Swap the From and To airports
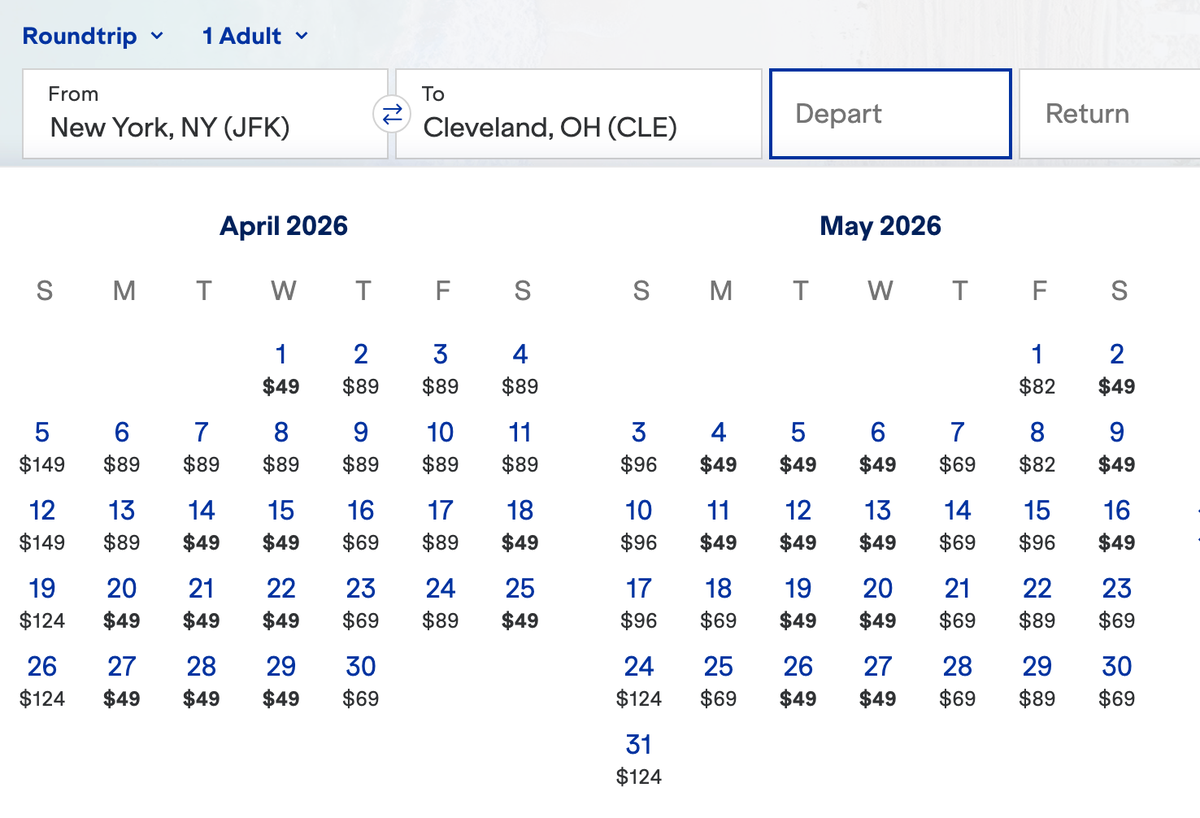The image size is (1200, 818). pos(393,113)
